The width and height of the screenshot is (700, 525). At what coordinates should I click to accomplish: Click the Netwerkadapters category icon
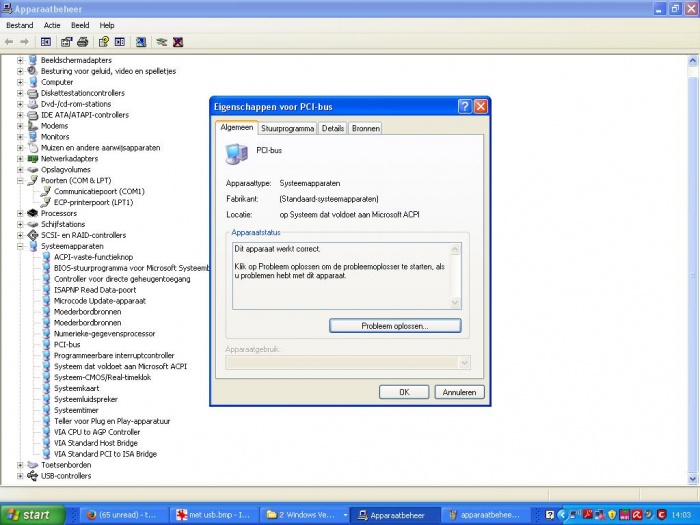(33, 158)
